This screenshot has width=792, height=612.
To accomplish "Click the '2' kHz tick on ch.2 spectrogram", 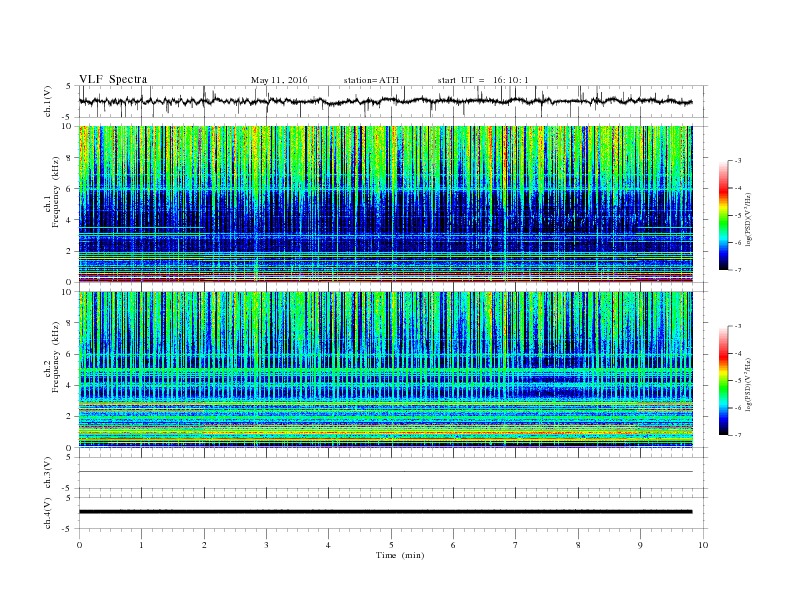I will pos(70,417).
